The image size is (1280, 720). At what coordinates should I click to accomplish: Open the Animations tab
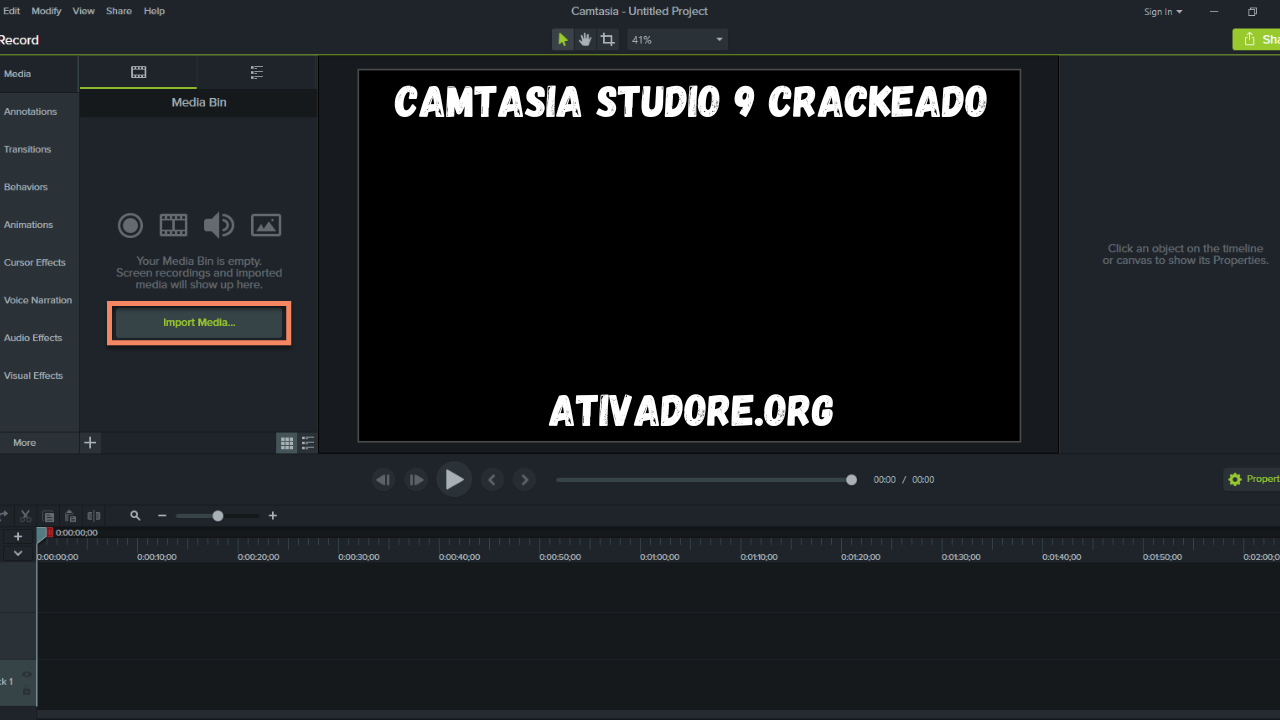click(39, 225)
